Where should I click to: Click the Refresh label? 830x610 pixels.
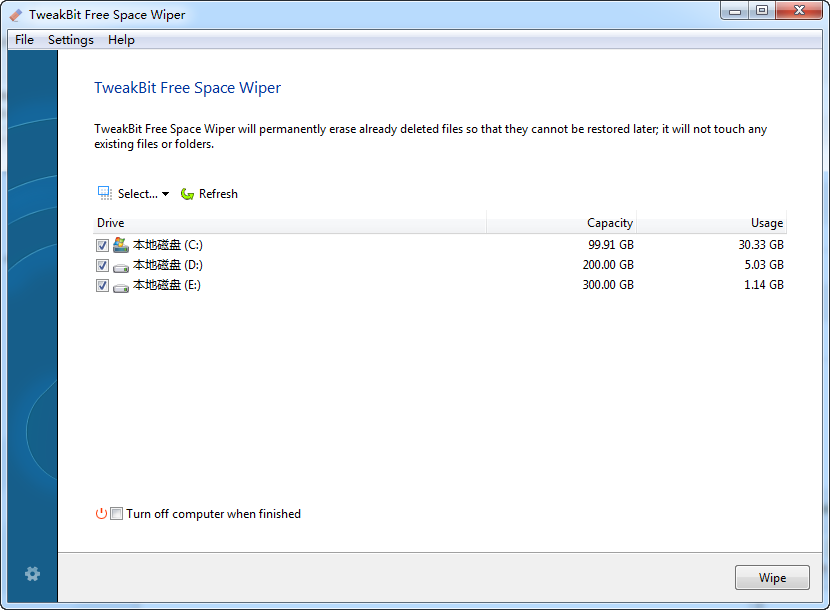218,194
